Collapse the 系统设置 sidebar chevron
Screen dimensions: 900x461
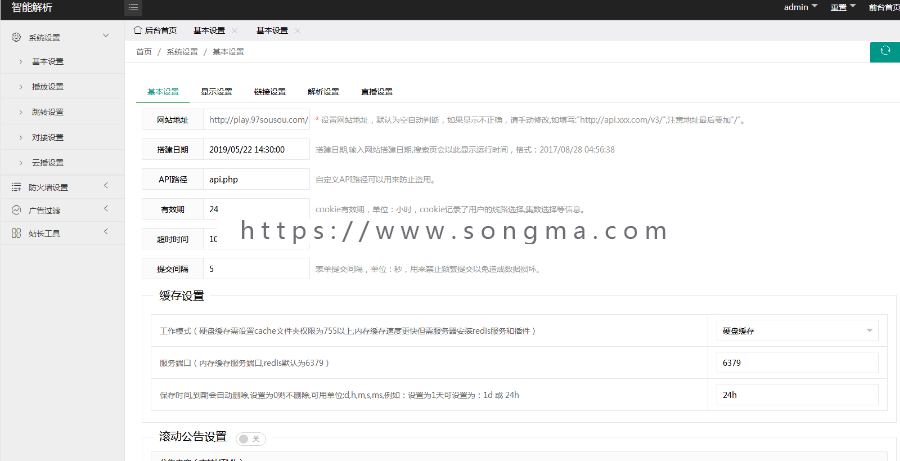[x=106, y=36]
